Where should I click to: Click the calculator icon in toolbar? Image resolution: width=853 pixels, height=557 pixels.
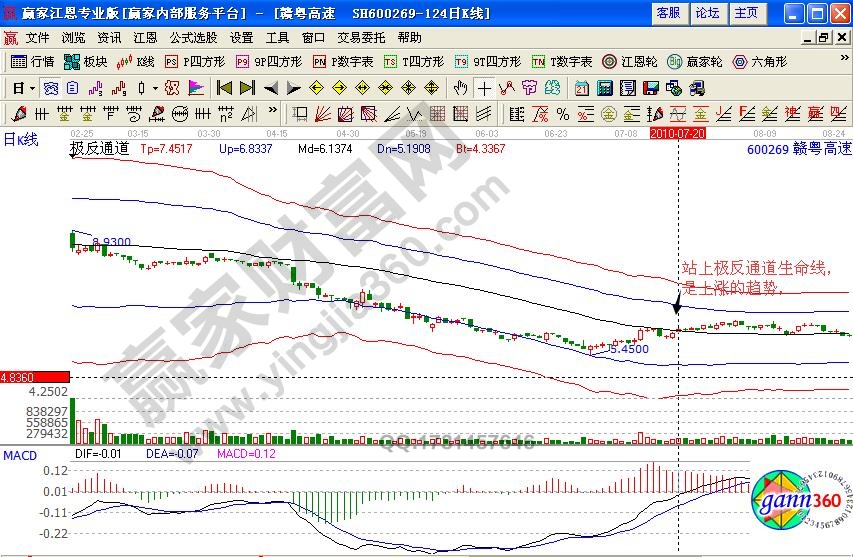(605, 87)
